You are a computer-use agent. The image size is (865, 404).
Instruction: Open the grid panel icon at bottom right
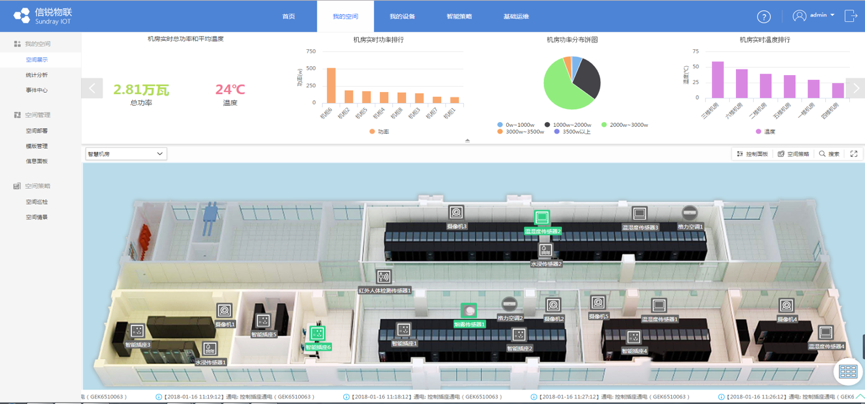coord(847,371)
